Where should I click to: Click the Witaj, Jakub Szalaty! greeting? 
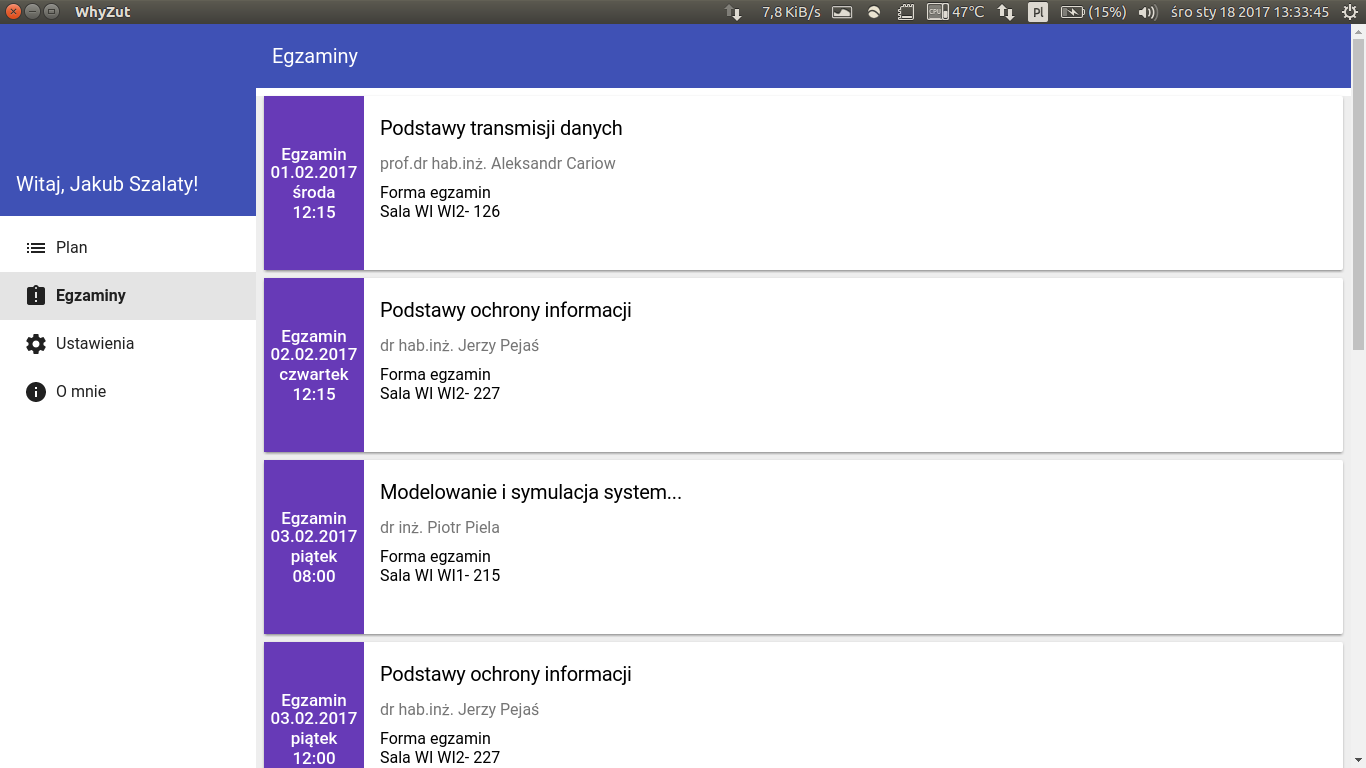click(x=107, y=184)
